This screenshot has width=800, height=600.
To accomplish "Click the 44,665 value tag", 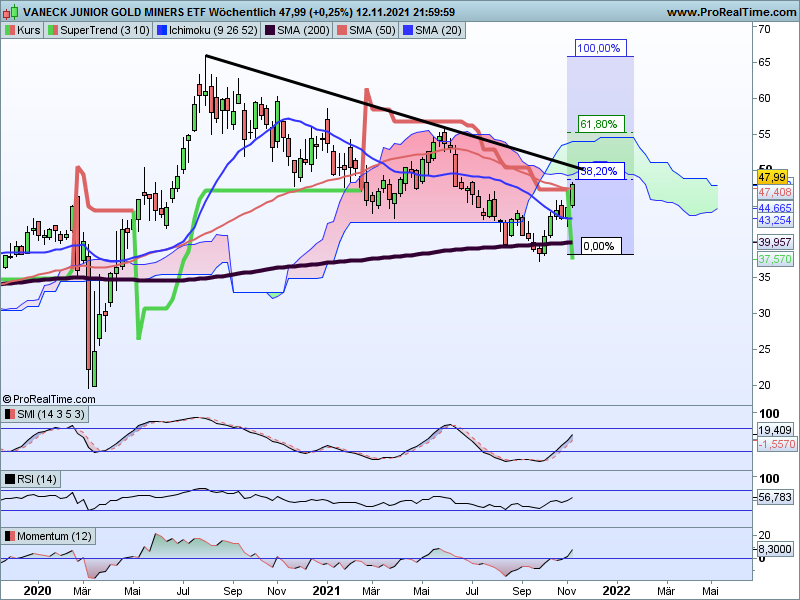I will click(775, 208).
